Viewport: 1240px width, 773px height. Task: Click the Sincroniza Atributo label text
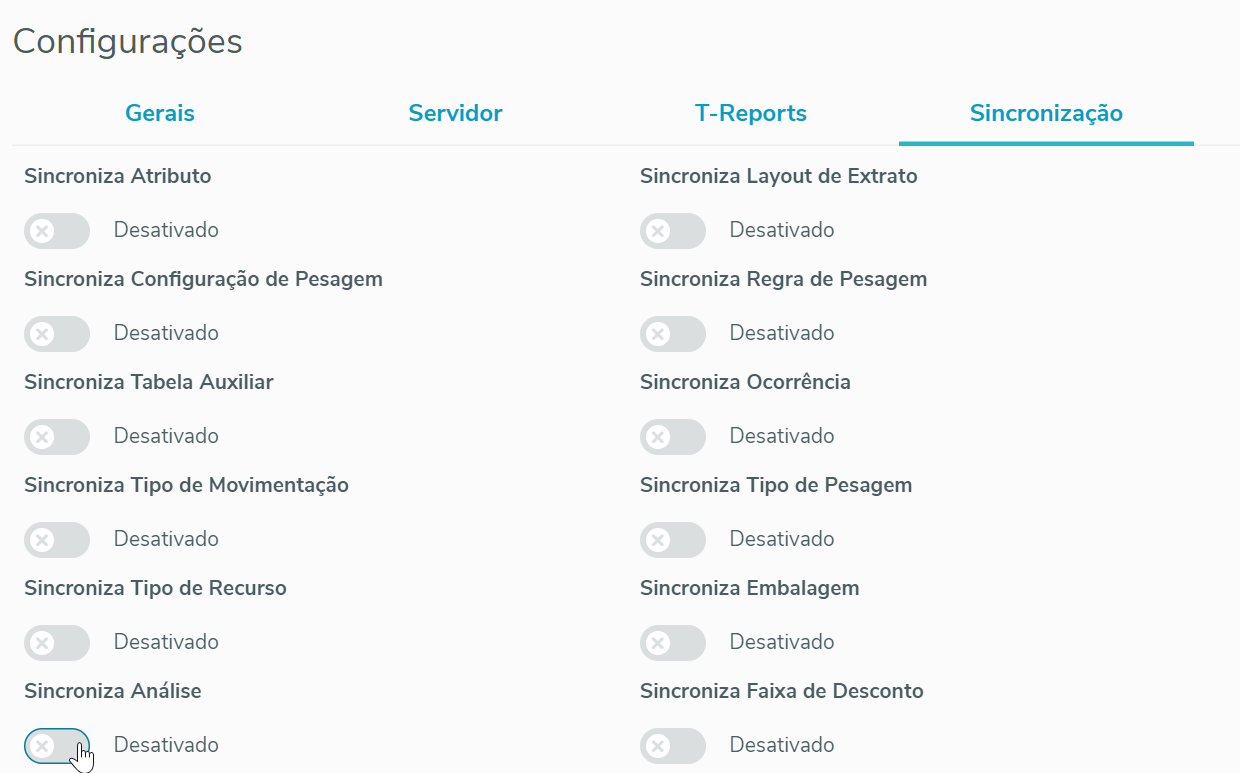pos(118,176)
